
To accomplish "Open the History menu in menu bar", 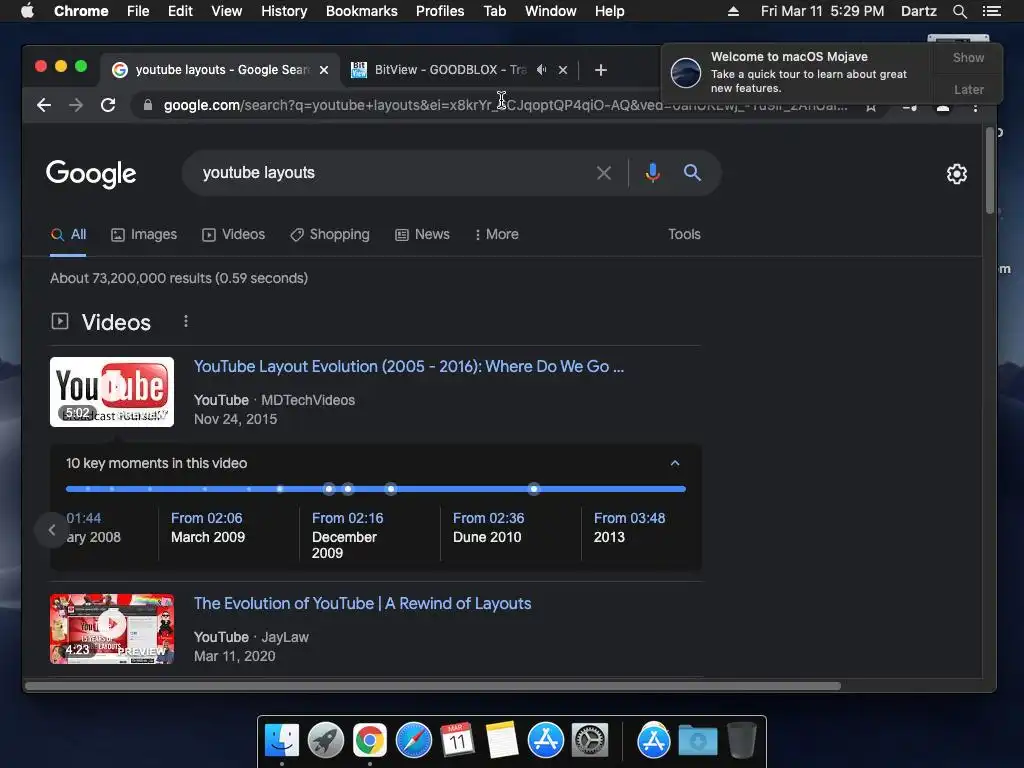I will [x=284, y=11].
